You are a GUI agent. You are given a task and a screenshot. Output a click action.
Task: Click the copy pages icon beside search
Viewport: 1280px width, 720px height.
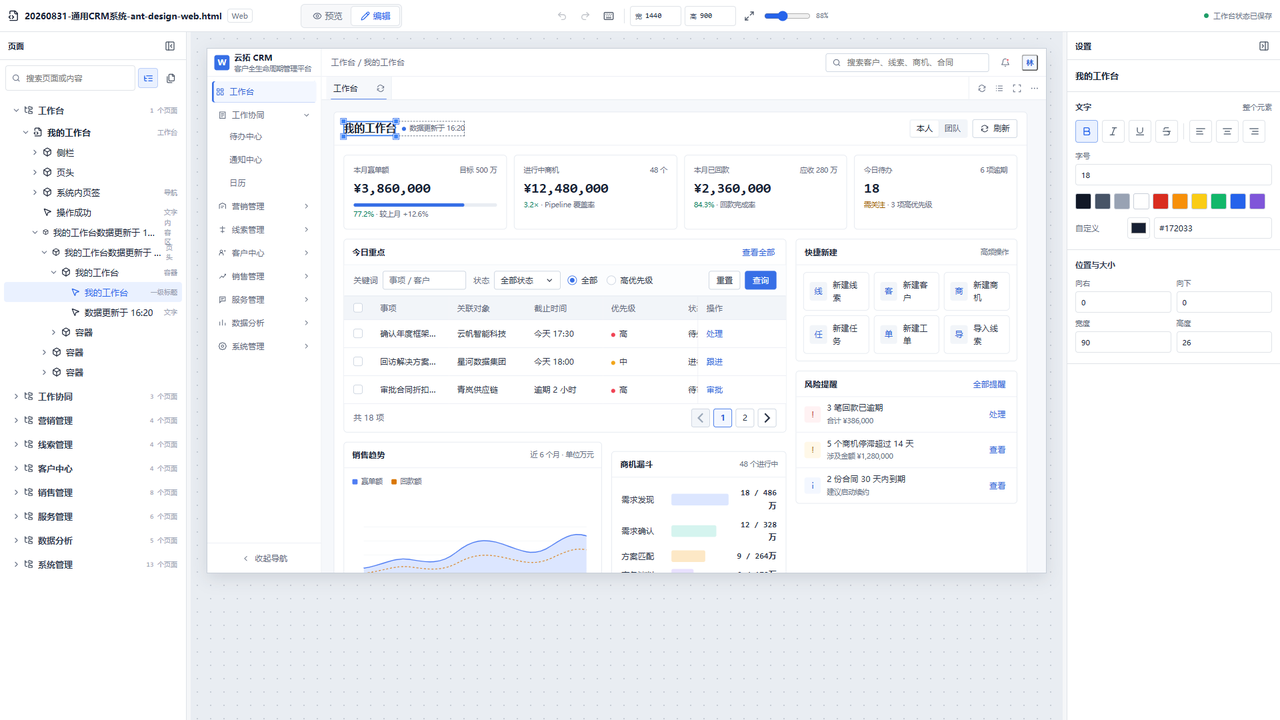click(x=171, y=78)
